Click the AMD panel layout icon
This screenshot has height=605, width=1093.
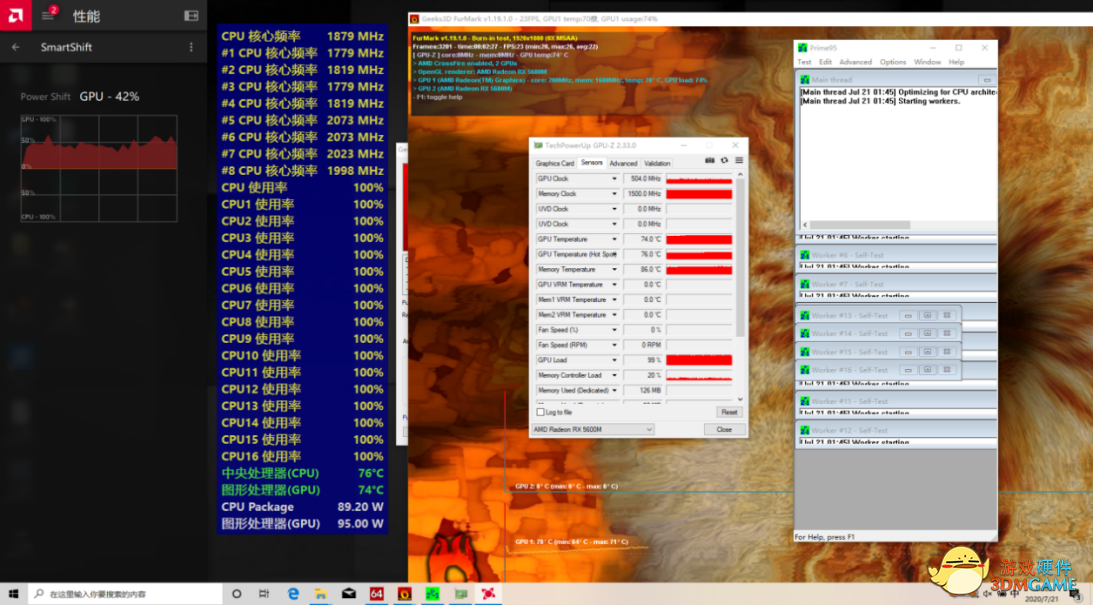[x=191, y=16]
